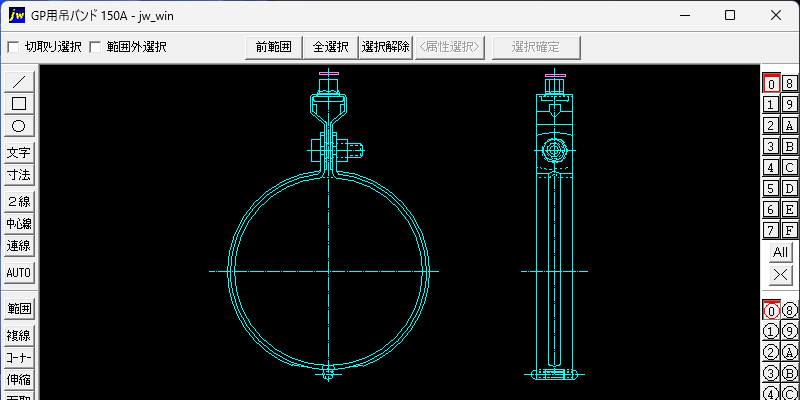Enable 範囲外選択 checkbox
Image resolution: width=800 pixels, height=400 pixels.
[95, 47]
